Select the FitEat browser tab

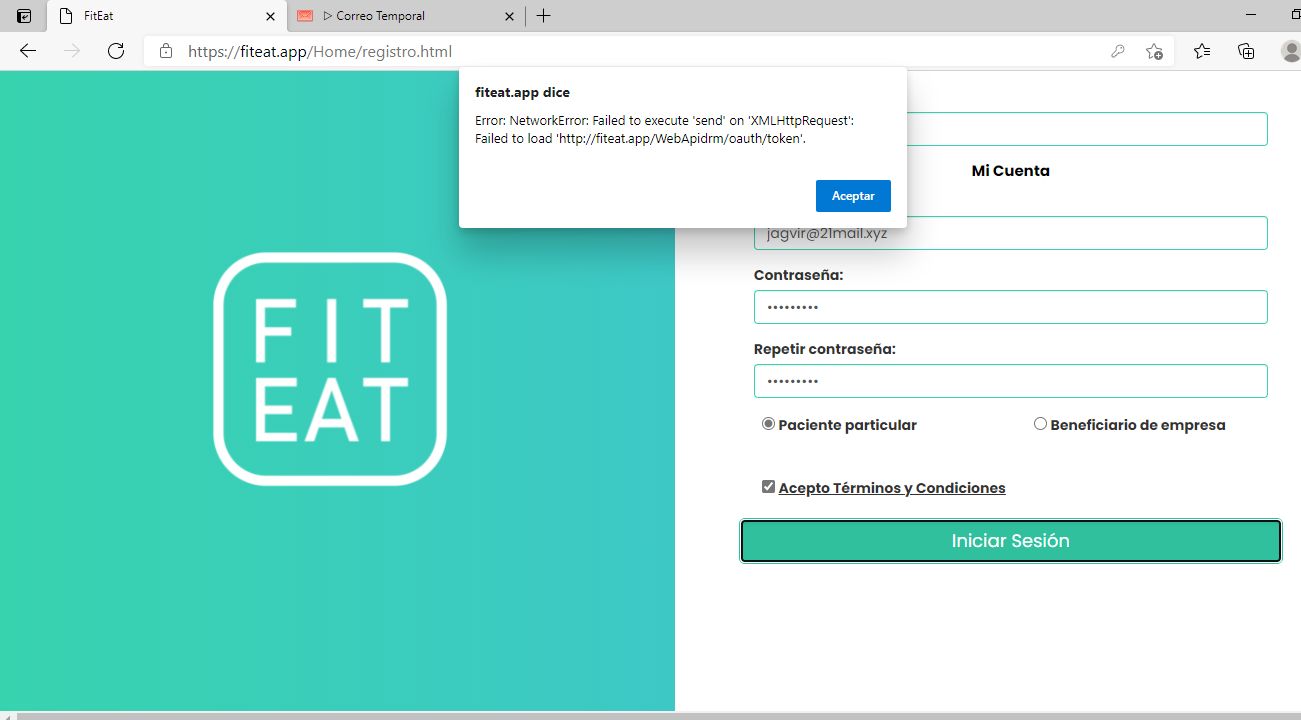click(x=160, y=16)
